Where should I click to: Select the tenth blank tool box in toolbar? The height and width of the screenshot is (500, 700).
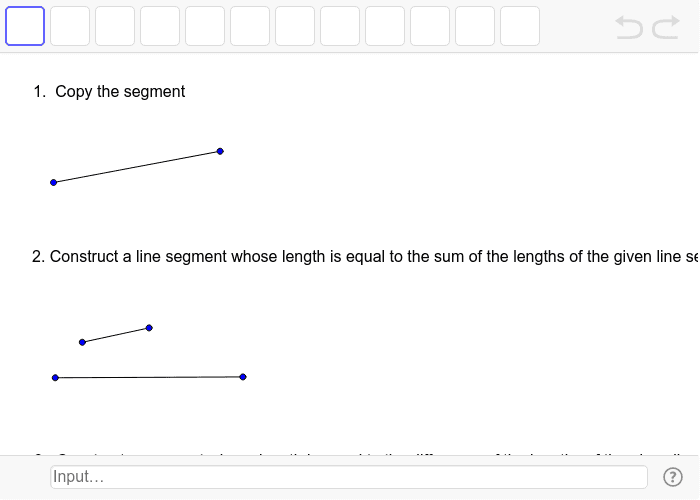tap(430, 26)
